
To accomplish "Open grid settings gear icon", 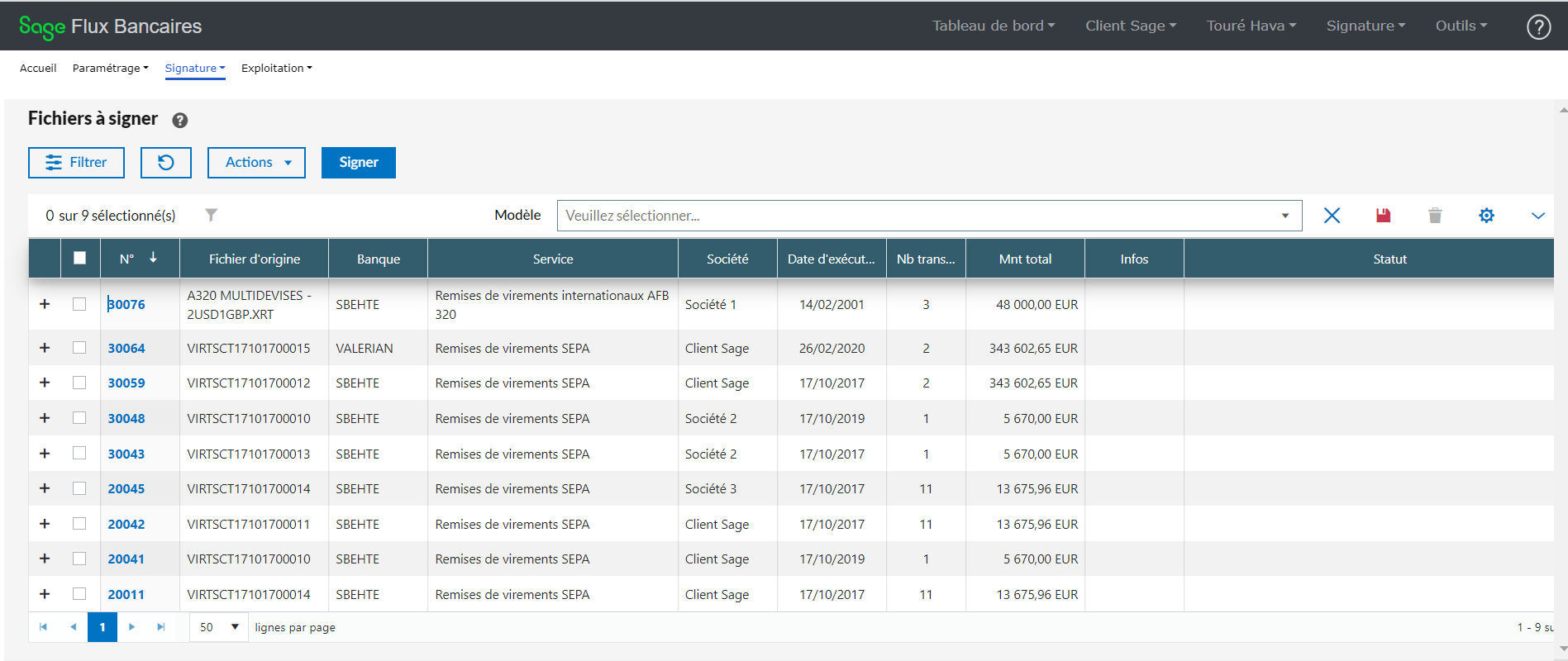I will tap(1486, 216).
